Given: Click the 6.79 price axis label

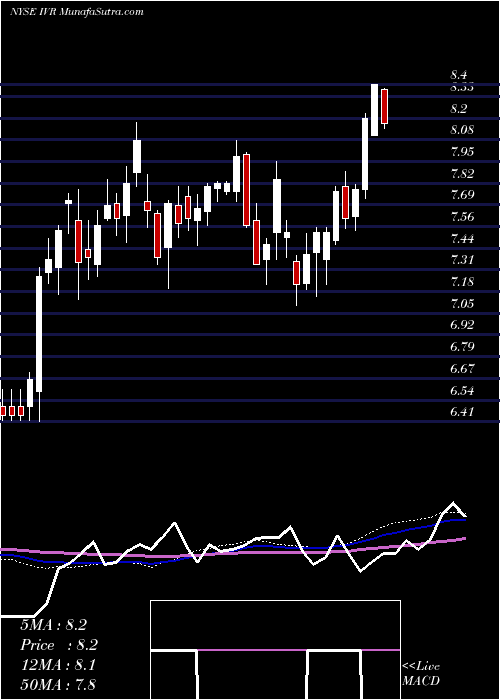Looking at the screenshot, I should (x=462, y=346).
